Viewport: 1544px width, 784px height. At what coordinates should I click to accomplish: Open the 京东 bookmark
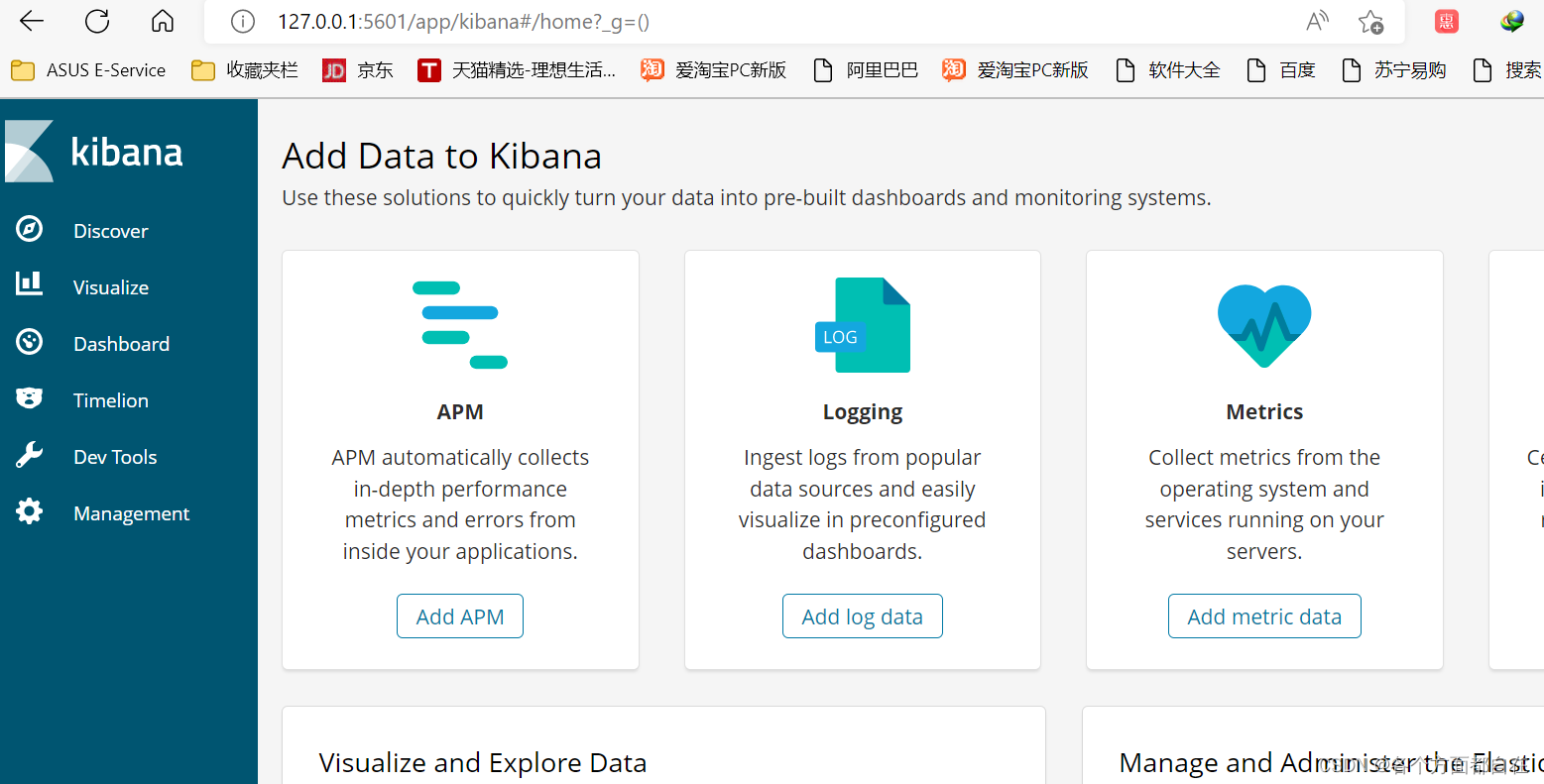pos(359,70)
